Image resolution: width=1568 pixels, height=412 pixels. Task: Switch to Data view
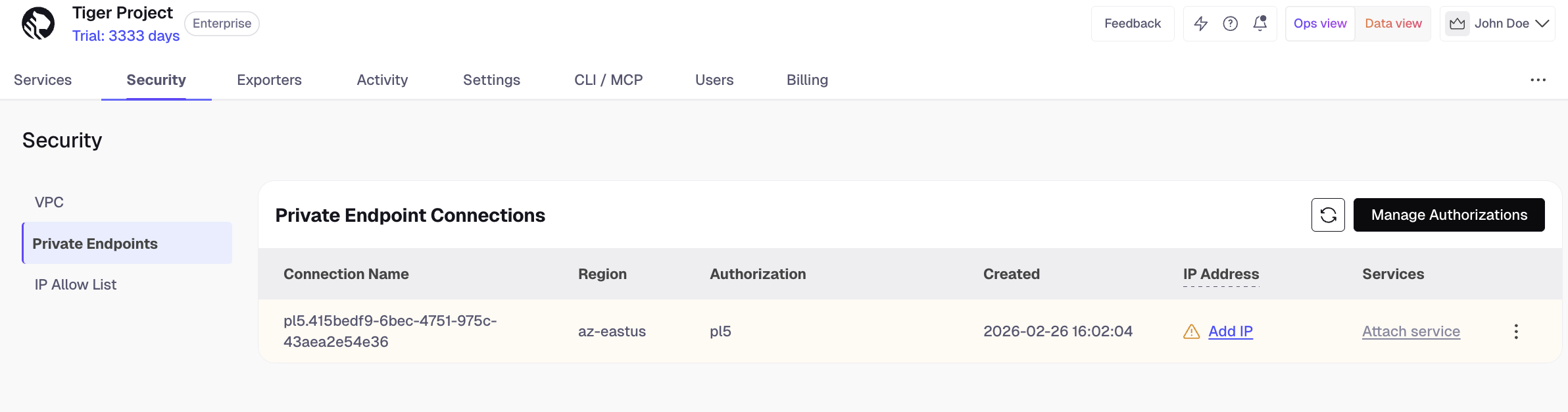click(1393, 24)
